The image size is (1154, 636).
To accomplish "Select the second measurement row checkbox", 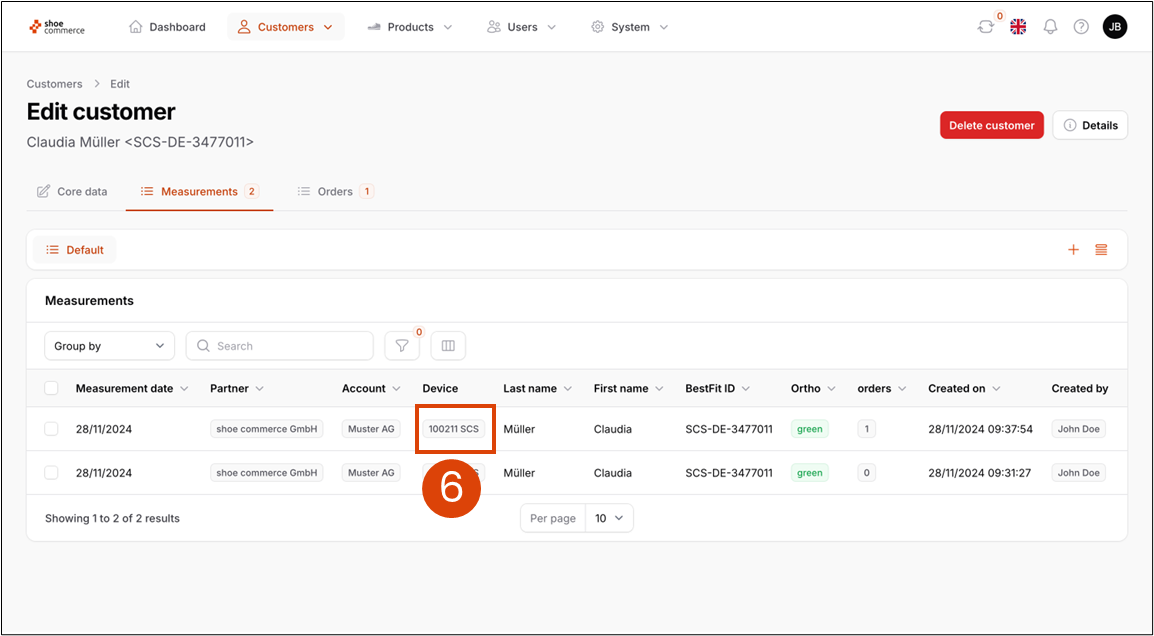I will [x=51, y=472].
